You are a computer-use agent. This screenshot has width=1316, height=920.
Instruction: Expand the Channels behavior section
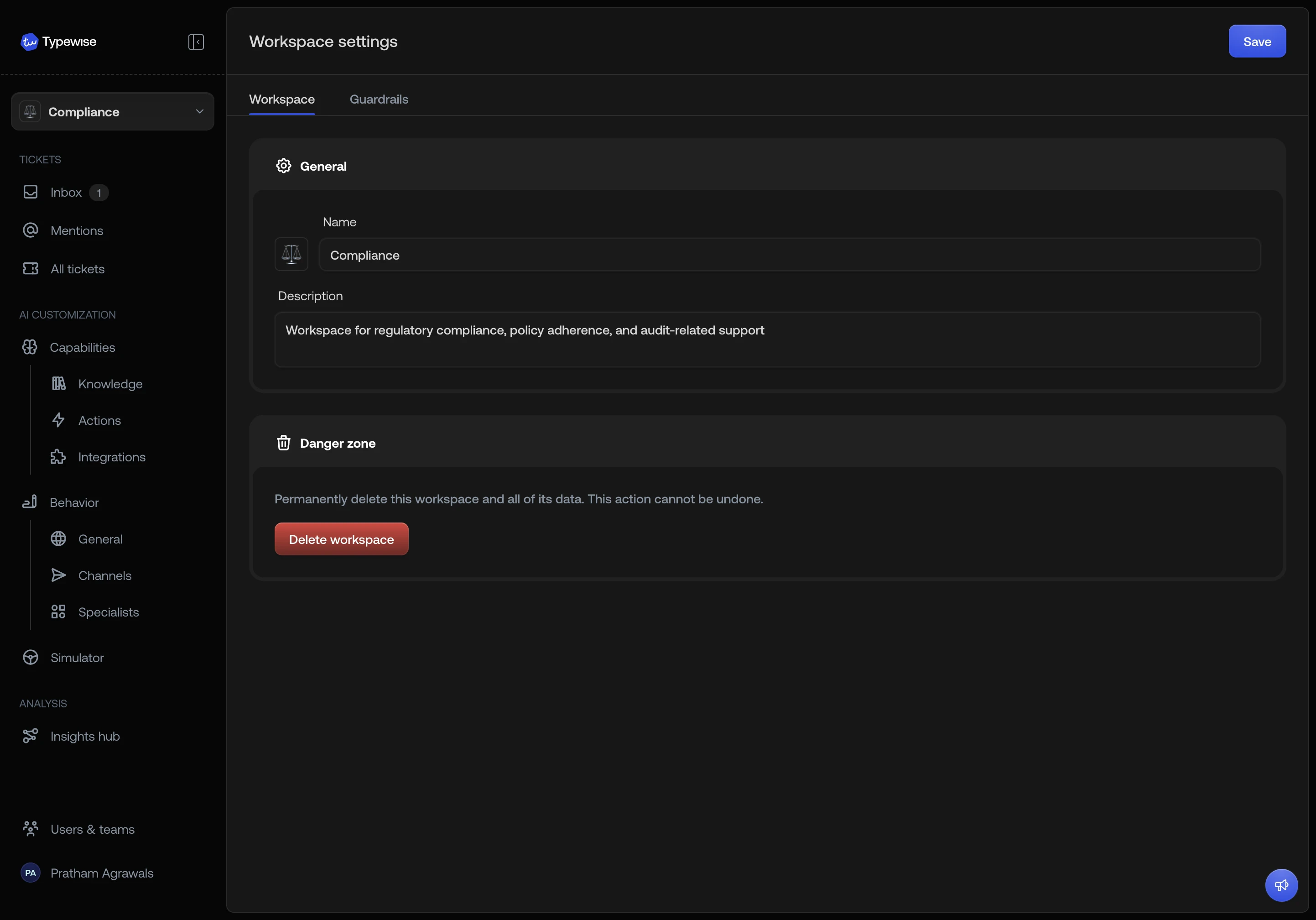104,575
